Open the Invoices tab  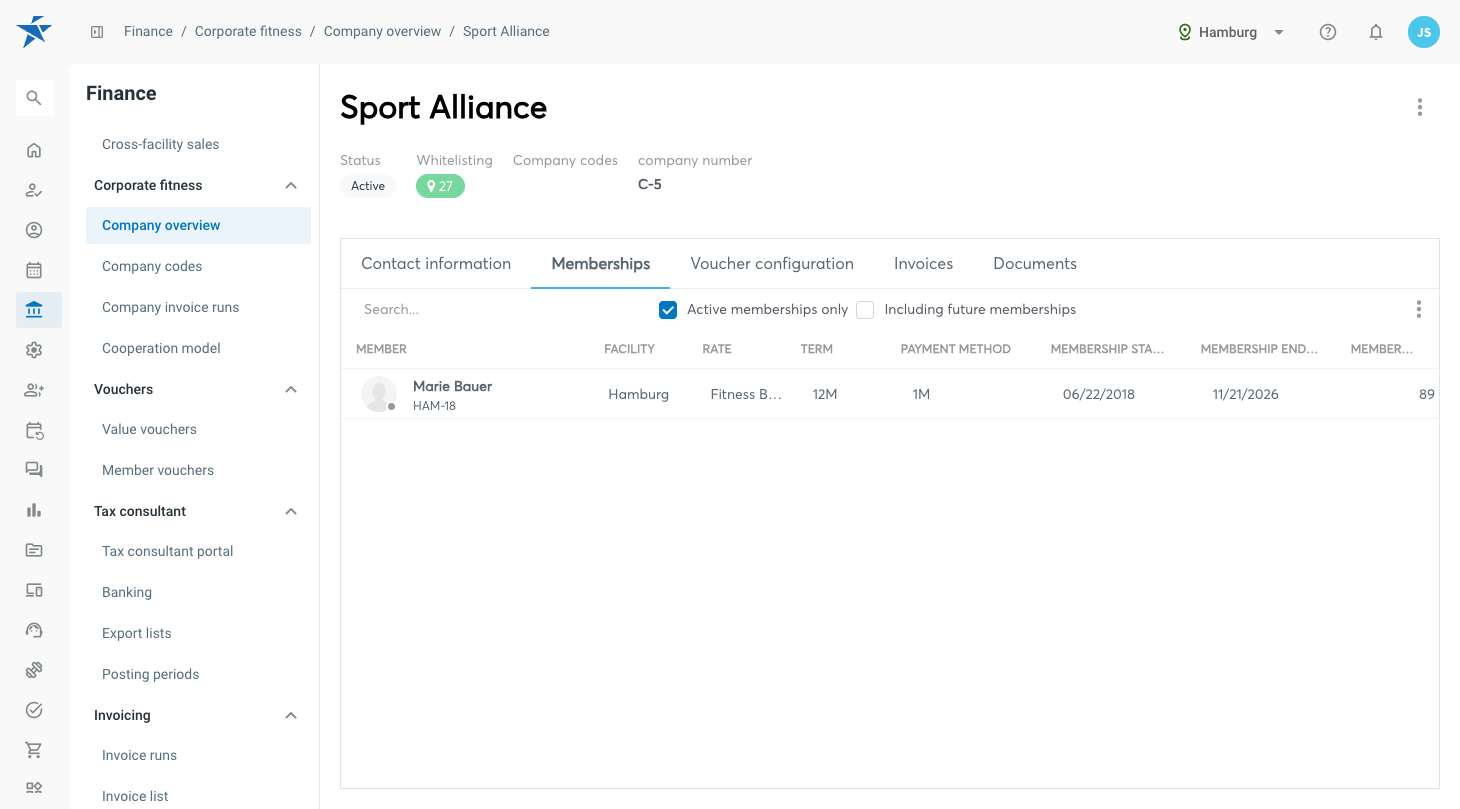pos(923,264)
